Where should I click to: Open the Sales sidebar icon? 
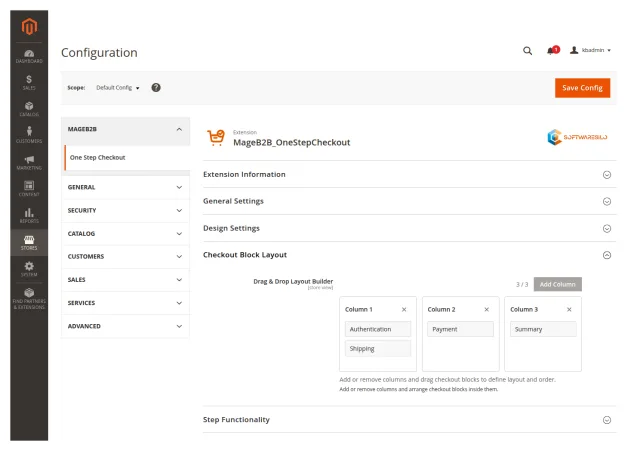pyautogui.click(x=29, y=82)
